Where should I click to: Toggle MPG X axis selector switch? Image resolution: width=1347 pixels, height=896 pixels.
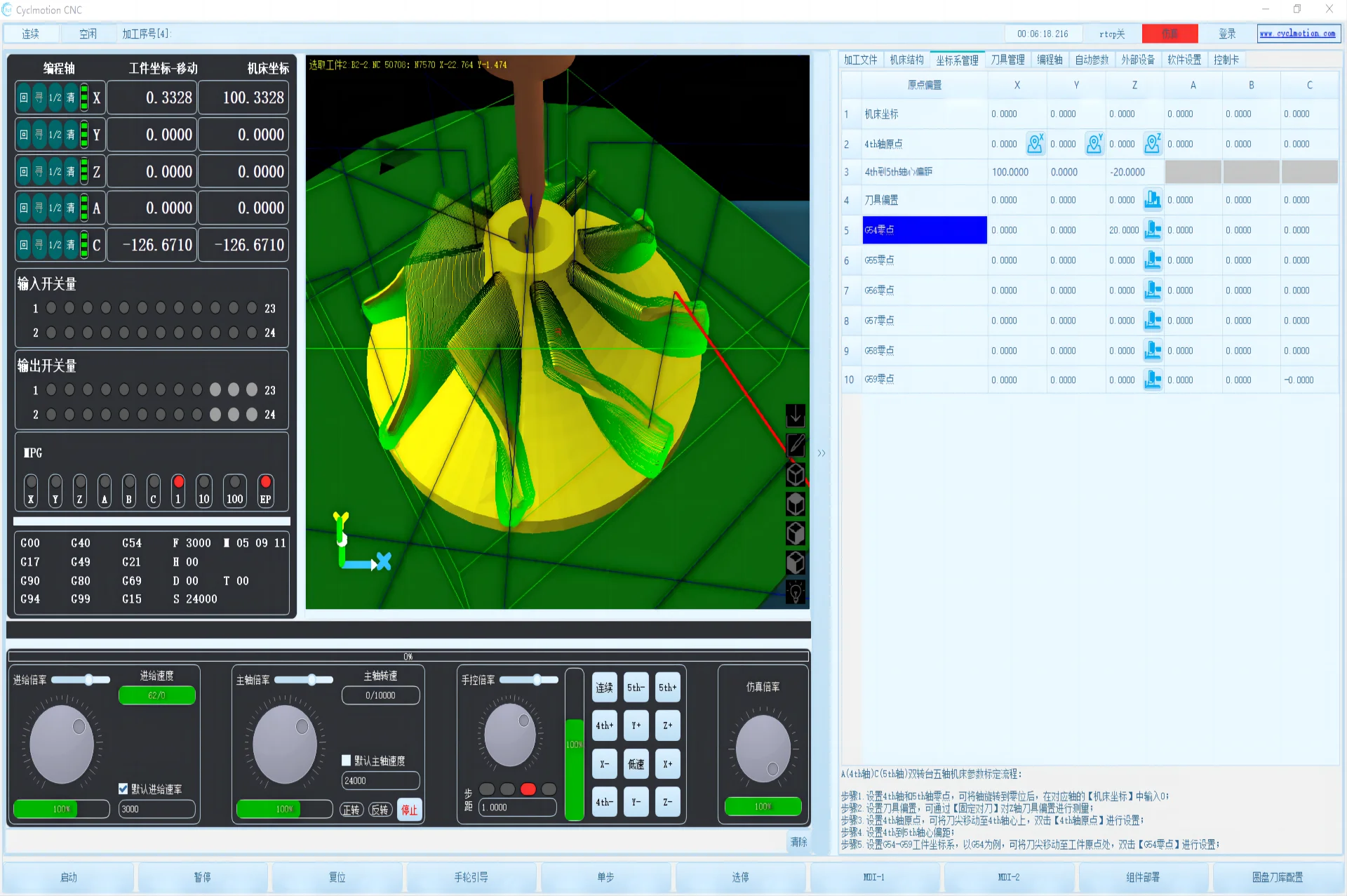pyautogui.click(x=31, y=490)
